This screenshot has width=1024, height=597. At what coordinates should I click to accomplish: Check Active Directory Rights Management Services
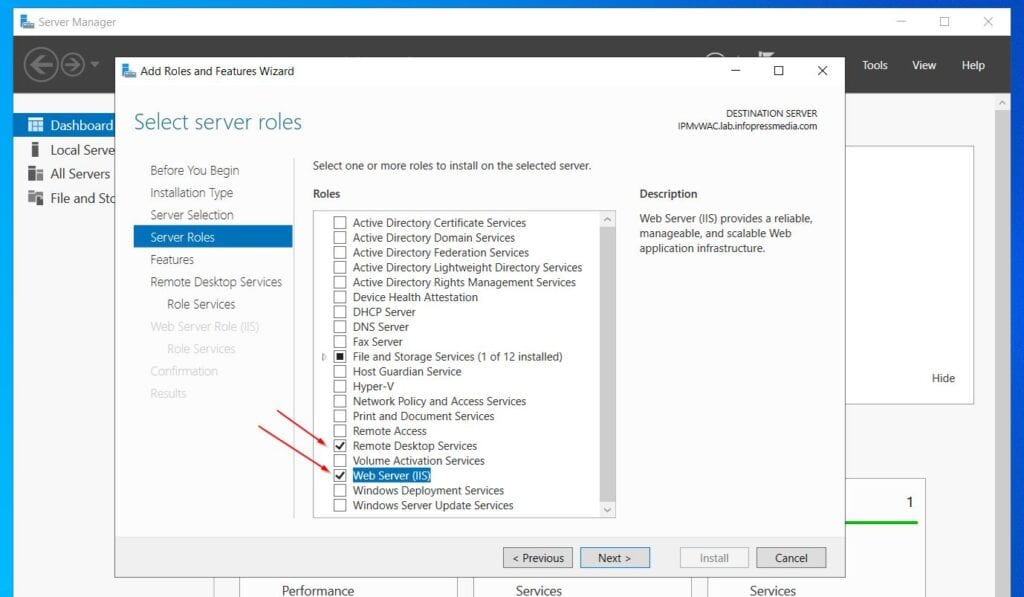point(340,282)
